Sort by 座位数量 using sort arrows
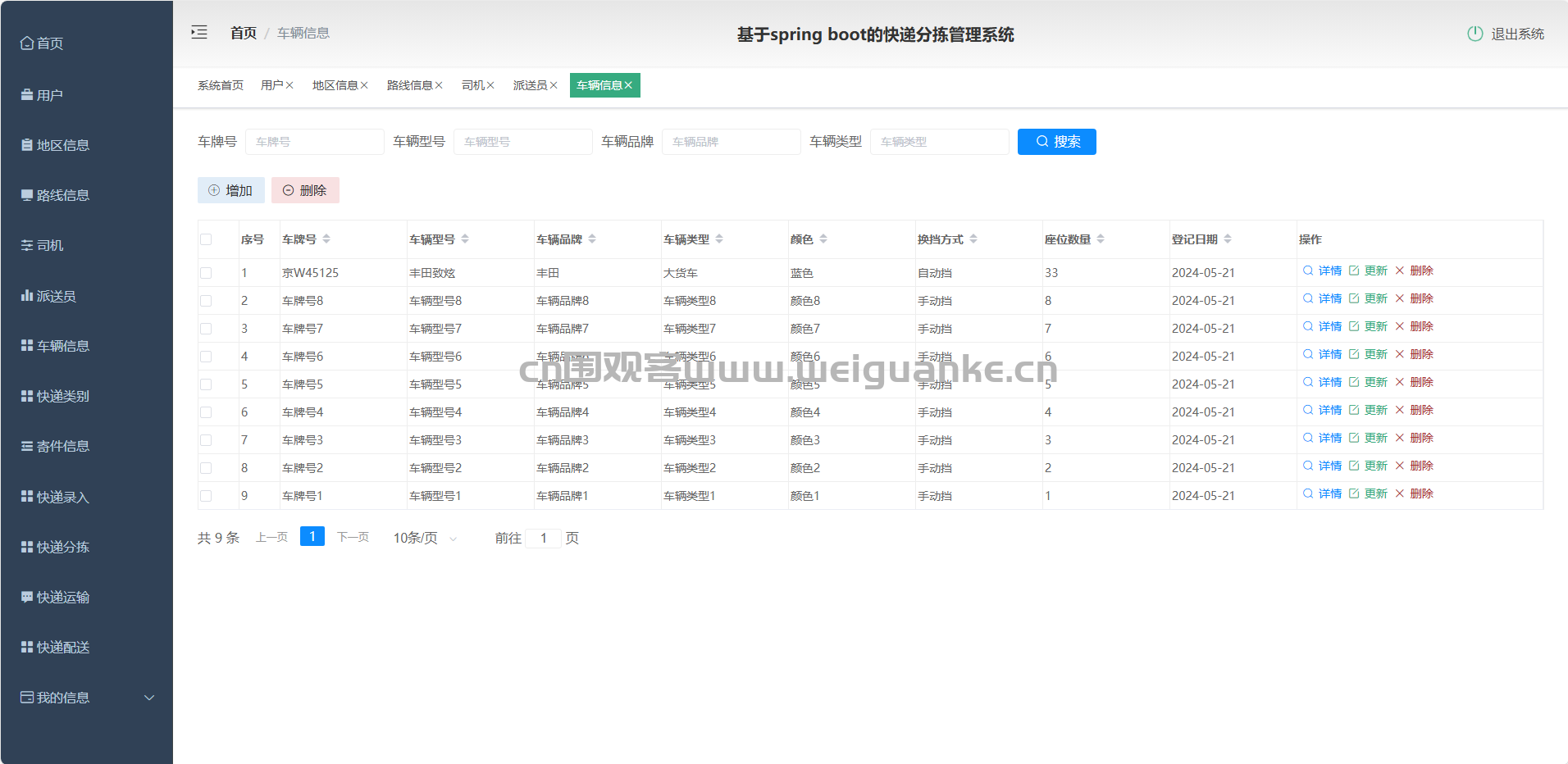This screenshot has height=764, width=1568. 1101,239
